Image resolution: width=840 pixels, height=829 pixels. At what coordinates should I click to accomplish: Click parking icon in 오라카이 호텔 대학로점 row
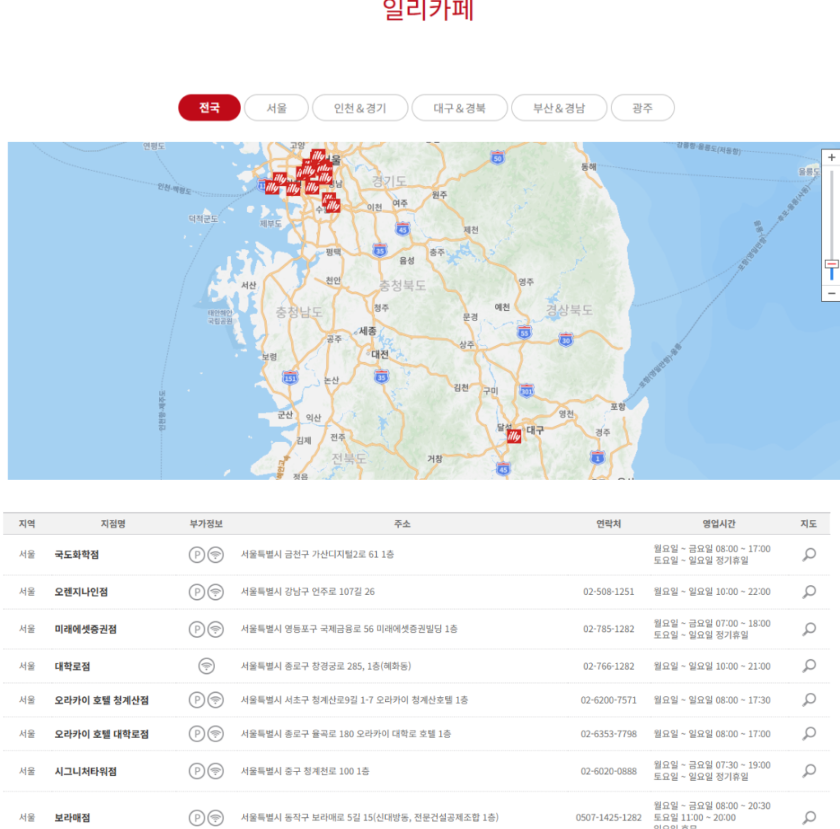pyautogui.click(x=197, y=734)
